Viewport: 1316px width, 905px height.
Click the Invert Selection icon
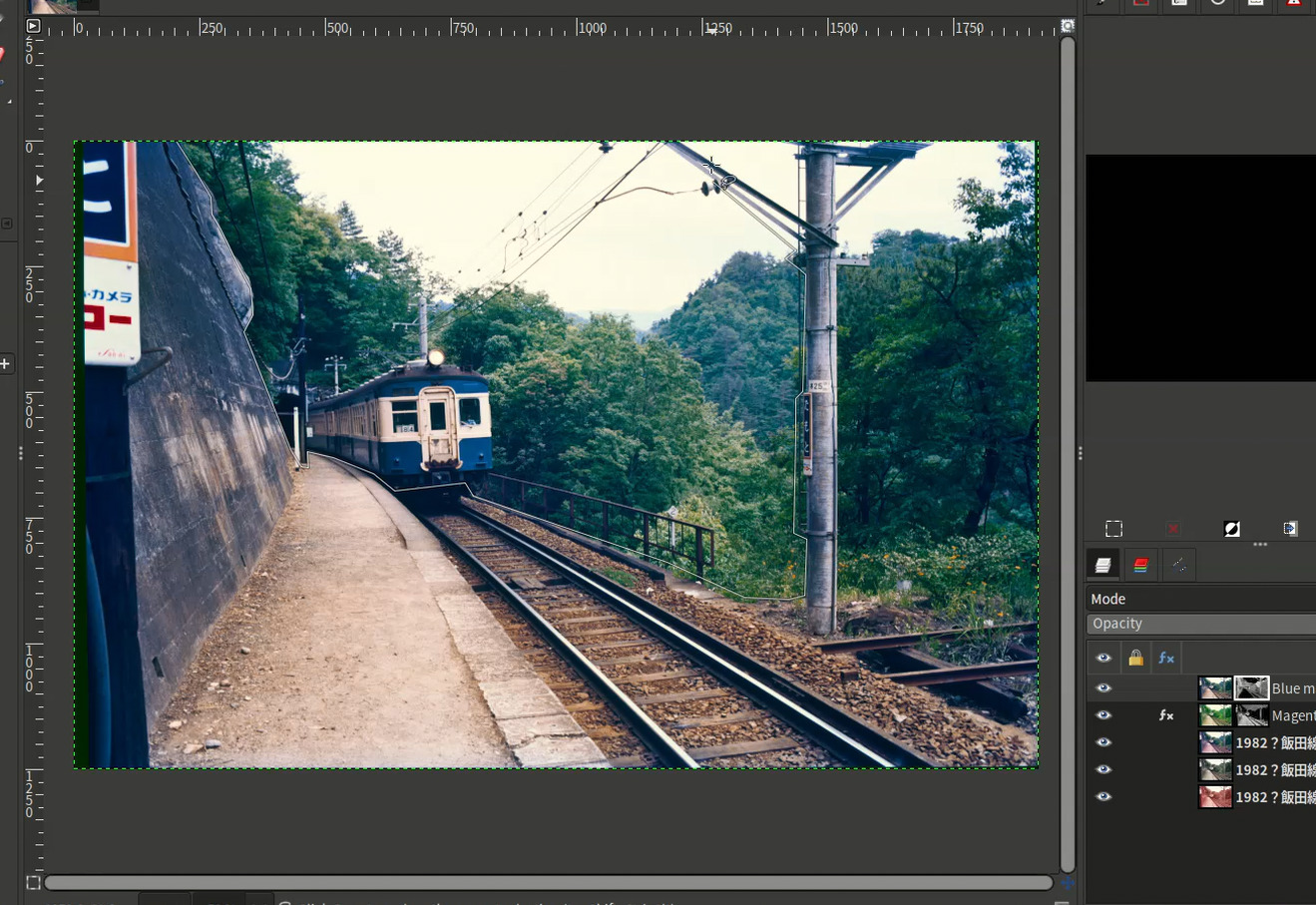[1232, 529]
